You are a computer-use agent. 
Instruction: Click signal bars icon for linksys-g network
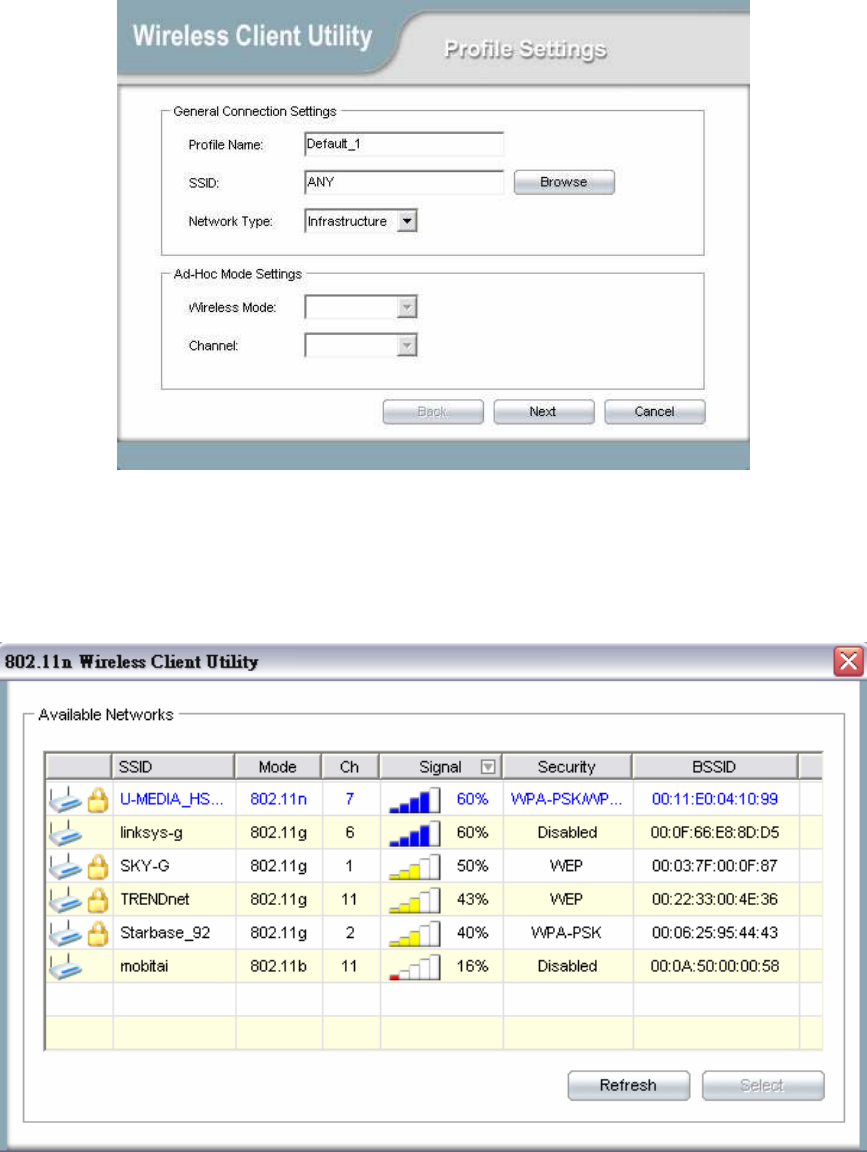[x=414, y=833]
